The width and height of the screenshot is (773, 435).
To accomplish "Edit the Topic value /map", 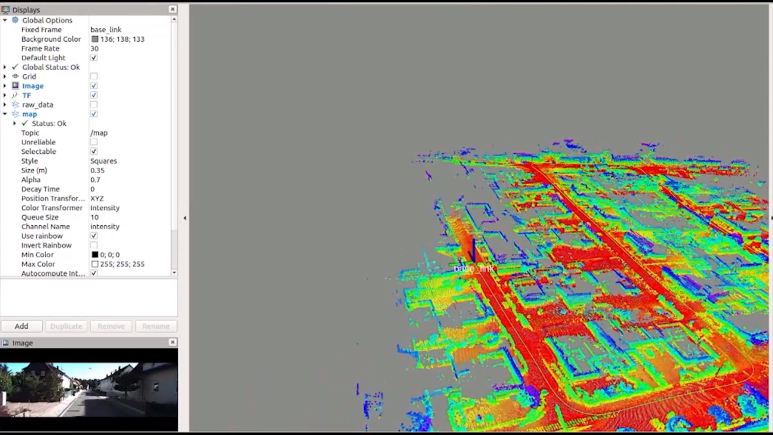I will [x=130, y=133].
